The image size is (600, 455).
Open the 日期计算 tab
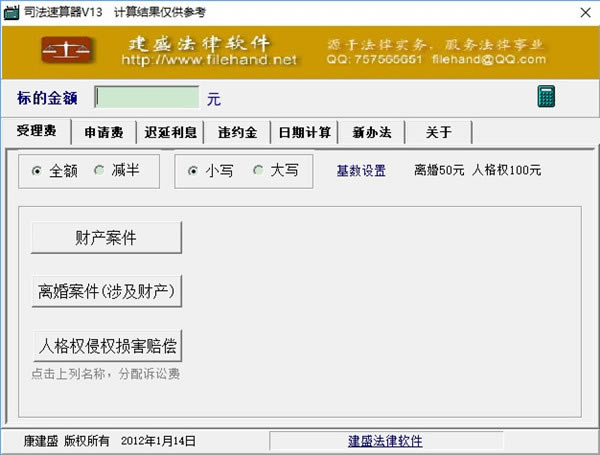[305, 132]
